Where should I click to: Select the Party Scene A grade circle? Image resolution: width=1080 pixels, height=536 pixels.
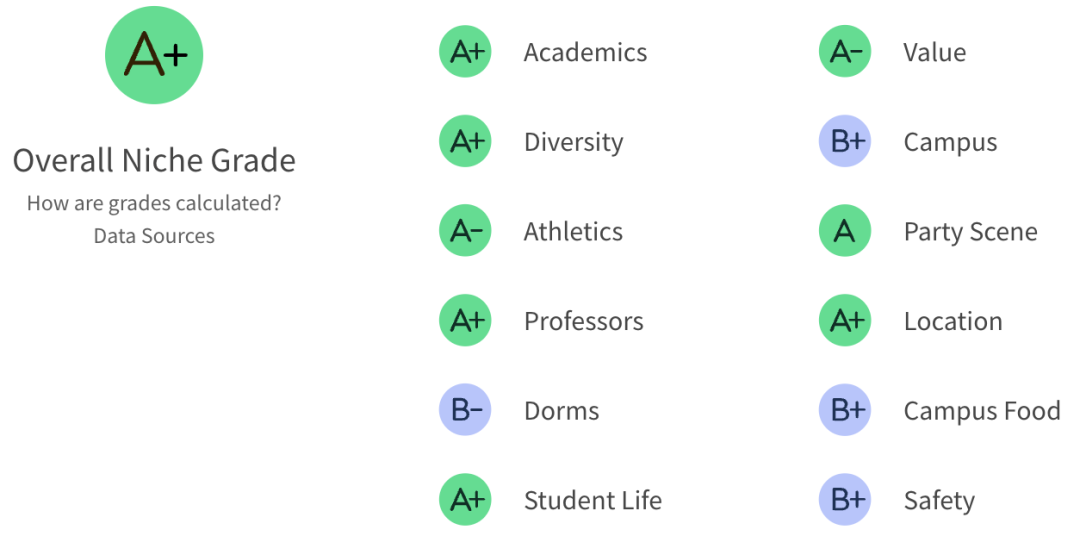[x=844, y=231]
